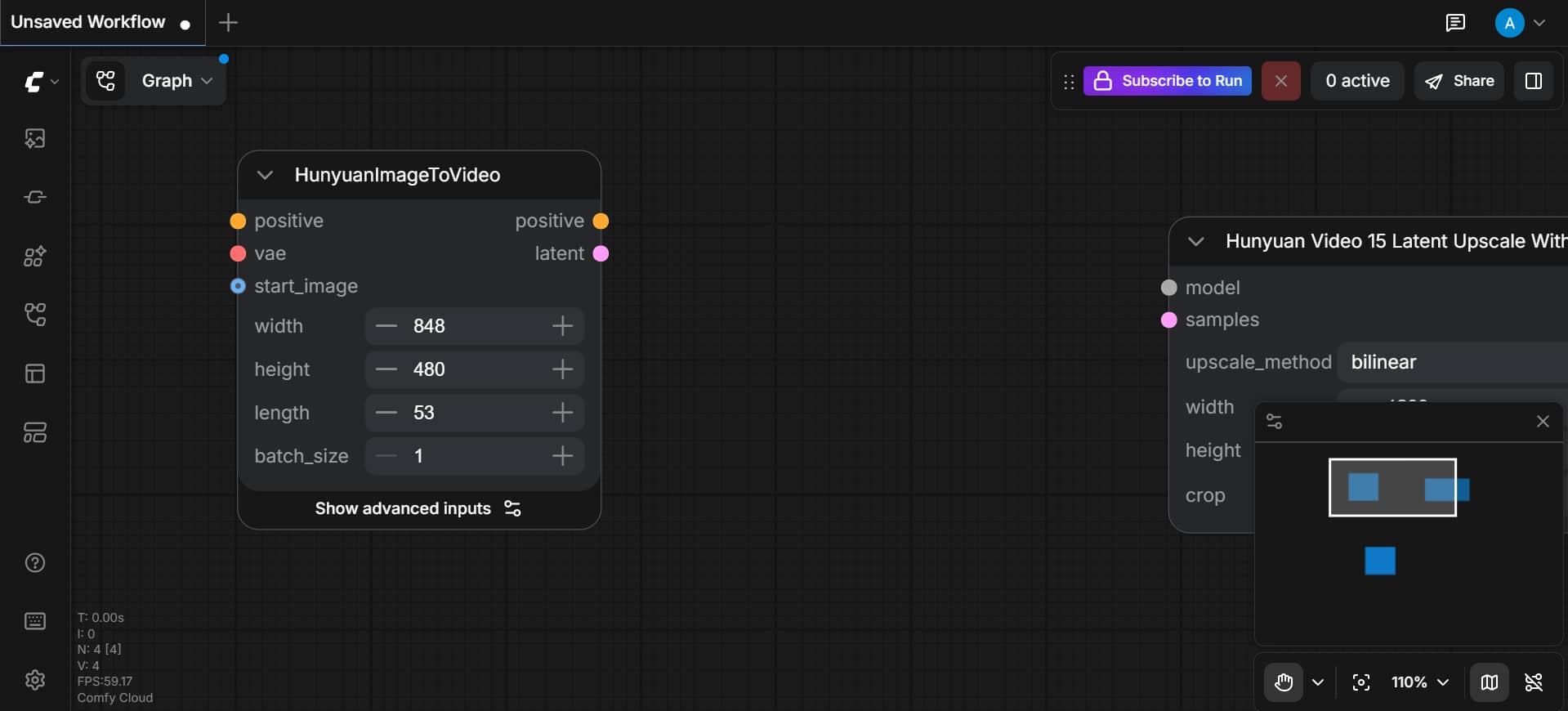Viewport: 1568px width, 711px height.
Task: Increase the height value of 480
Action: pos(562,369)
